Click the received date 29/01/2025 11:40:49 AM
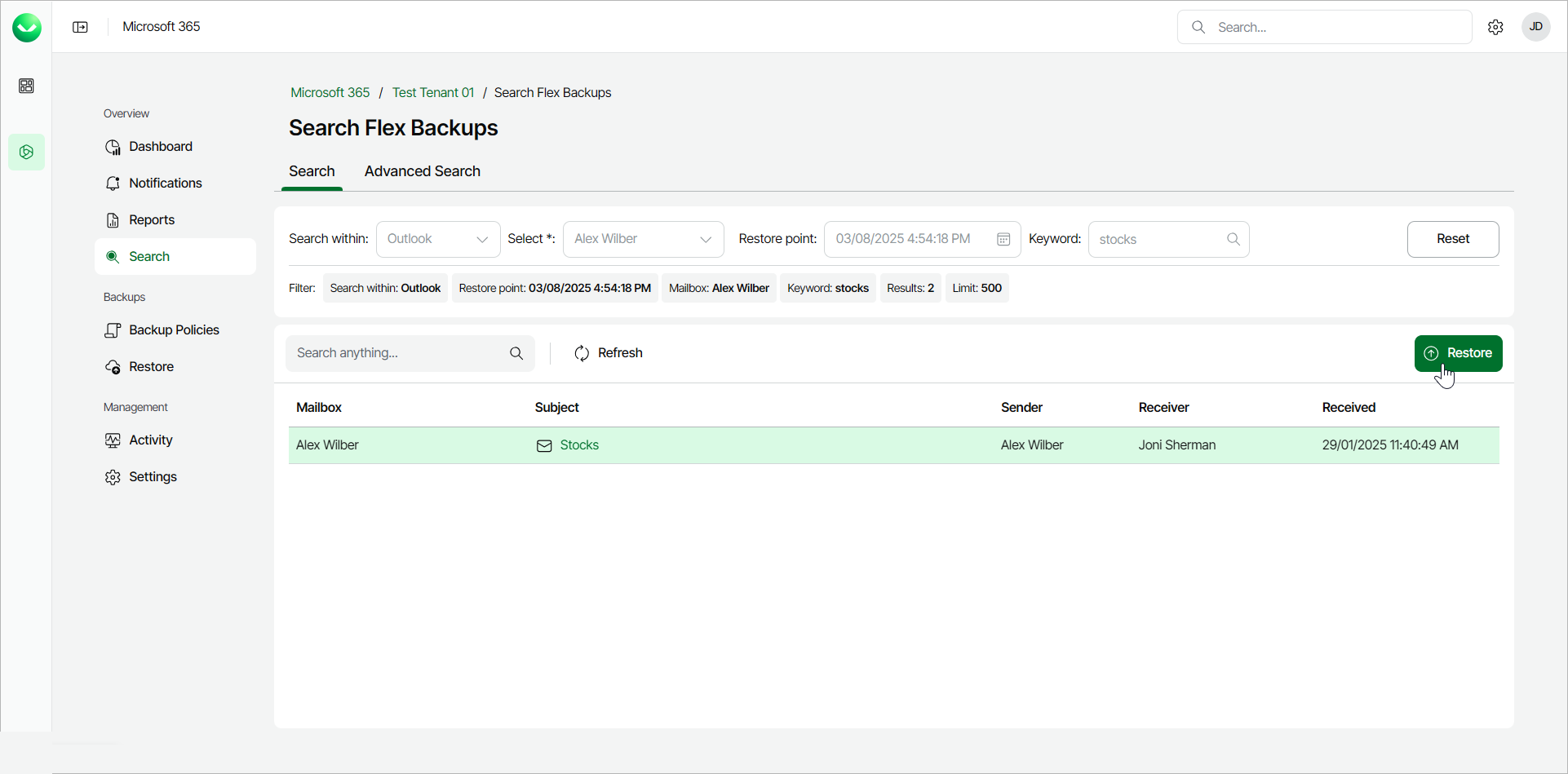 tap(1390, 445)
